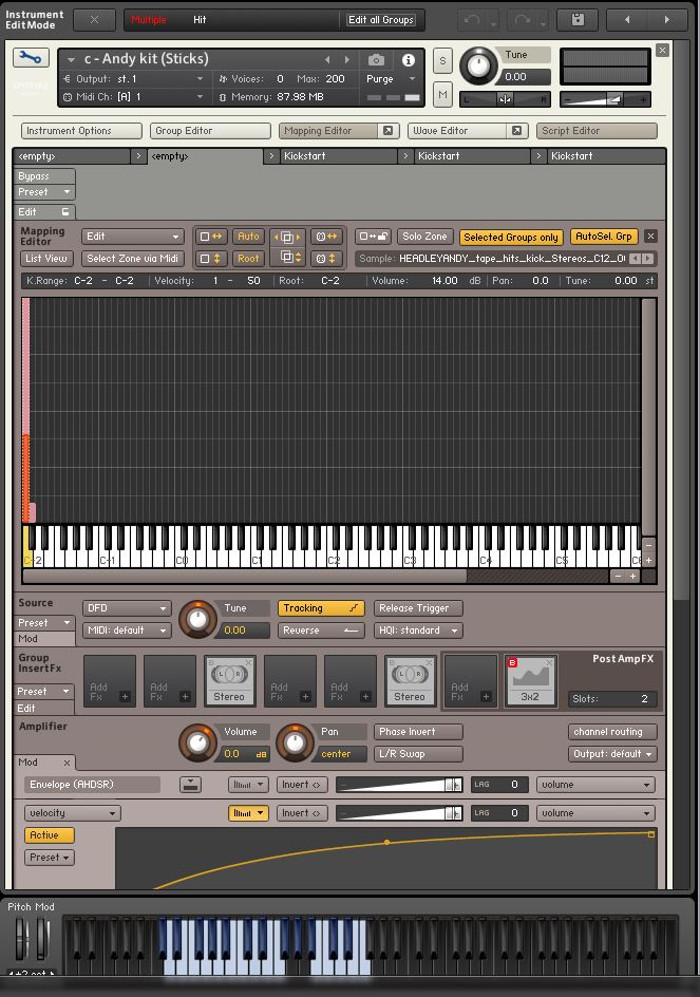700x997 pixels.
Task: Toggle Tracking in the Source section
Action: click(320, 609)
